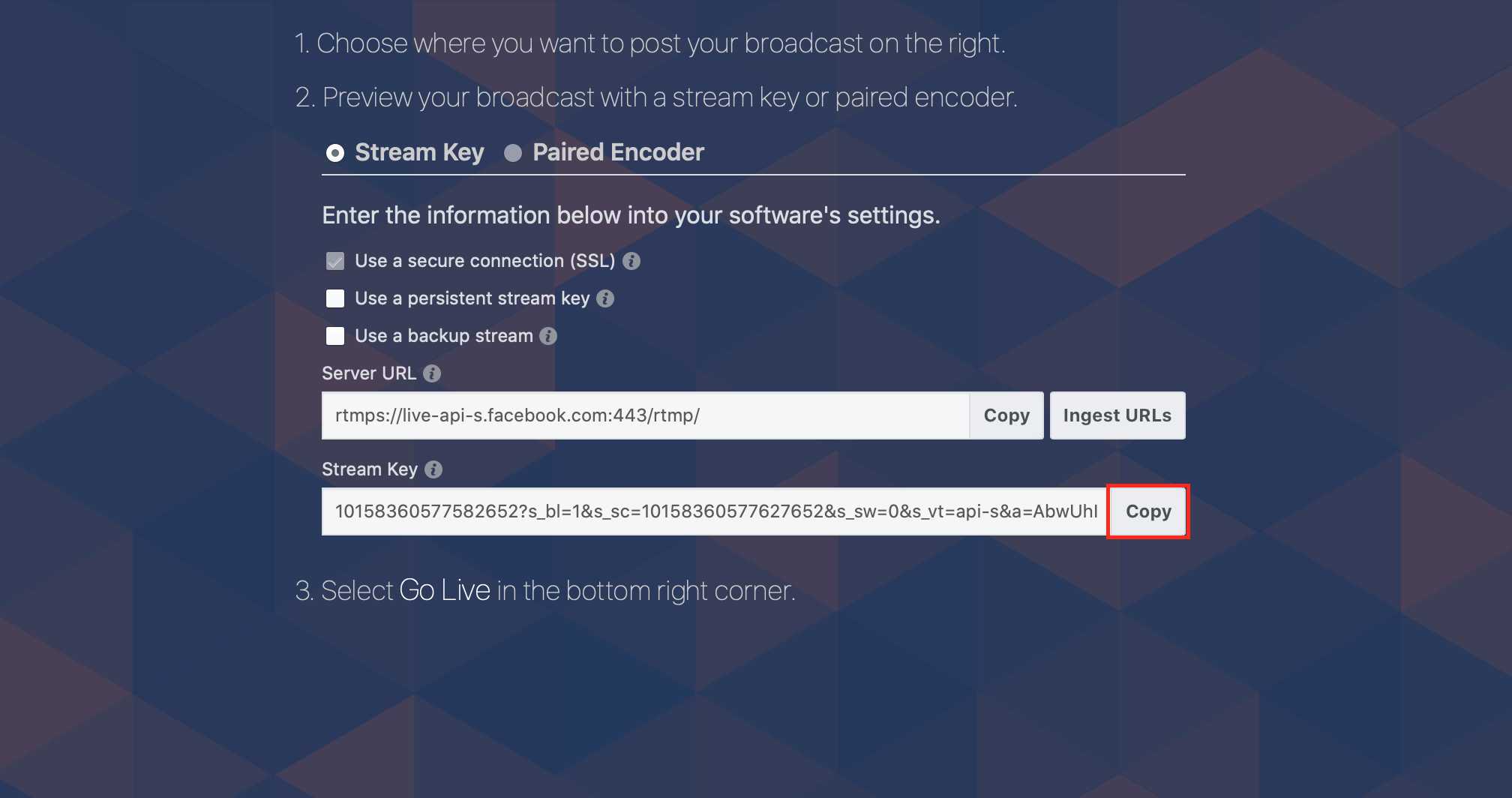This screenshot has height=798, width=1512.
Task: Open Ingest URLs
Action: (1117, 415)
